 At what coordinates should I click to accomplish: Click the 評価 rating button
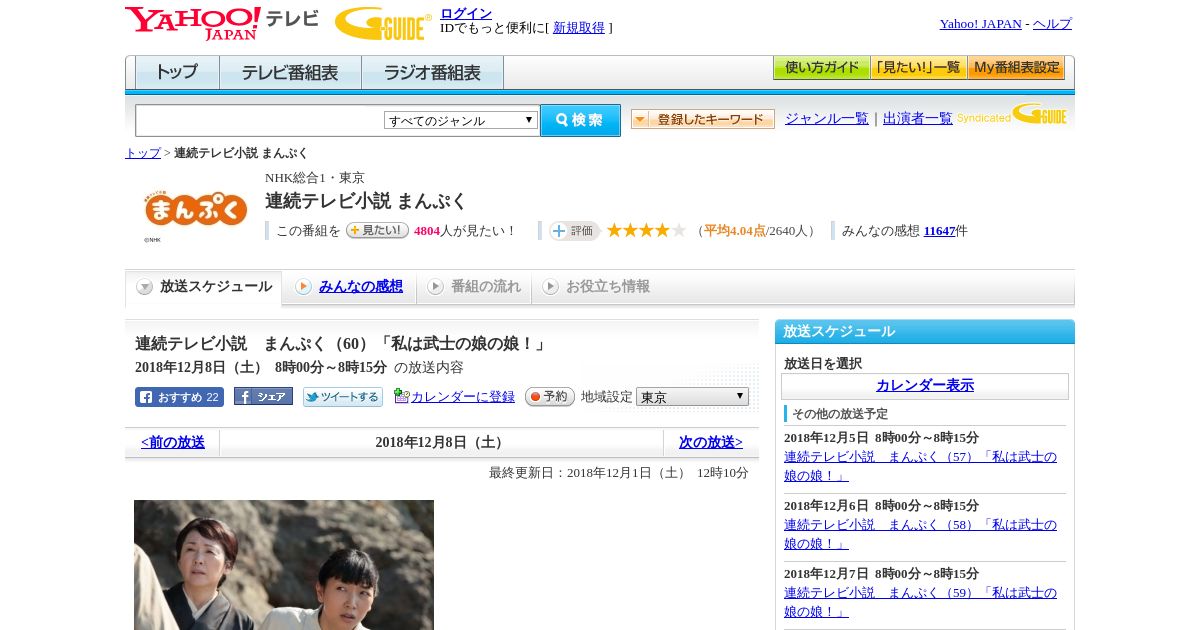click(574, 231)
